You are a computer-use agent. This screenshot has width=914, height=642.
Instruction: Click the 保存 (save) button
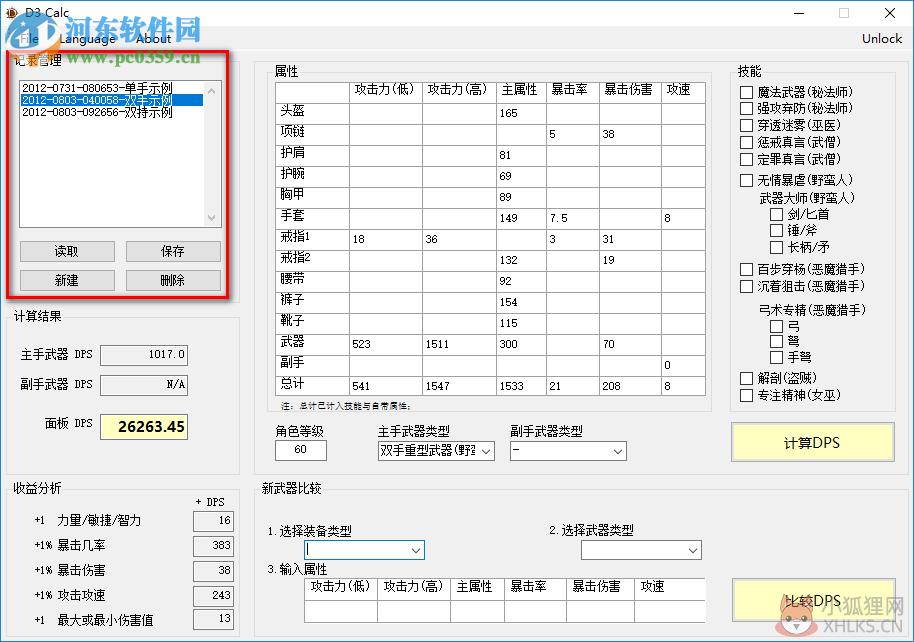173,251
